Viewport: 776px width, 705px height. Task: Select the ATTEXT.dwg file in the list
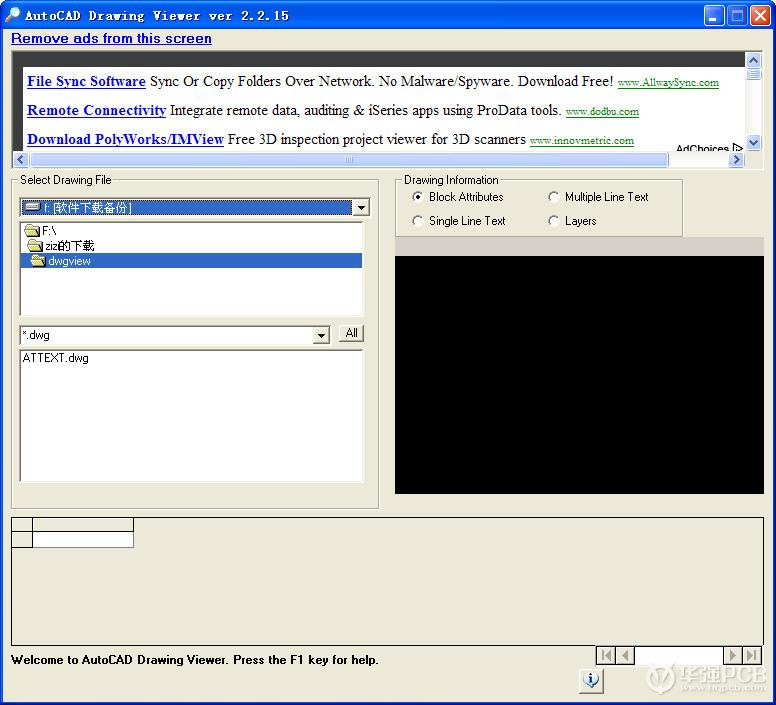tap(55, 358)
